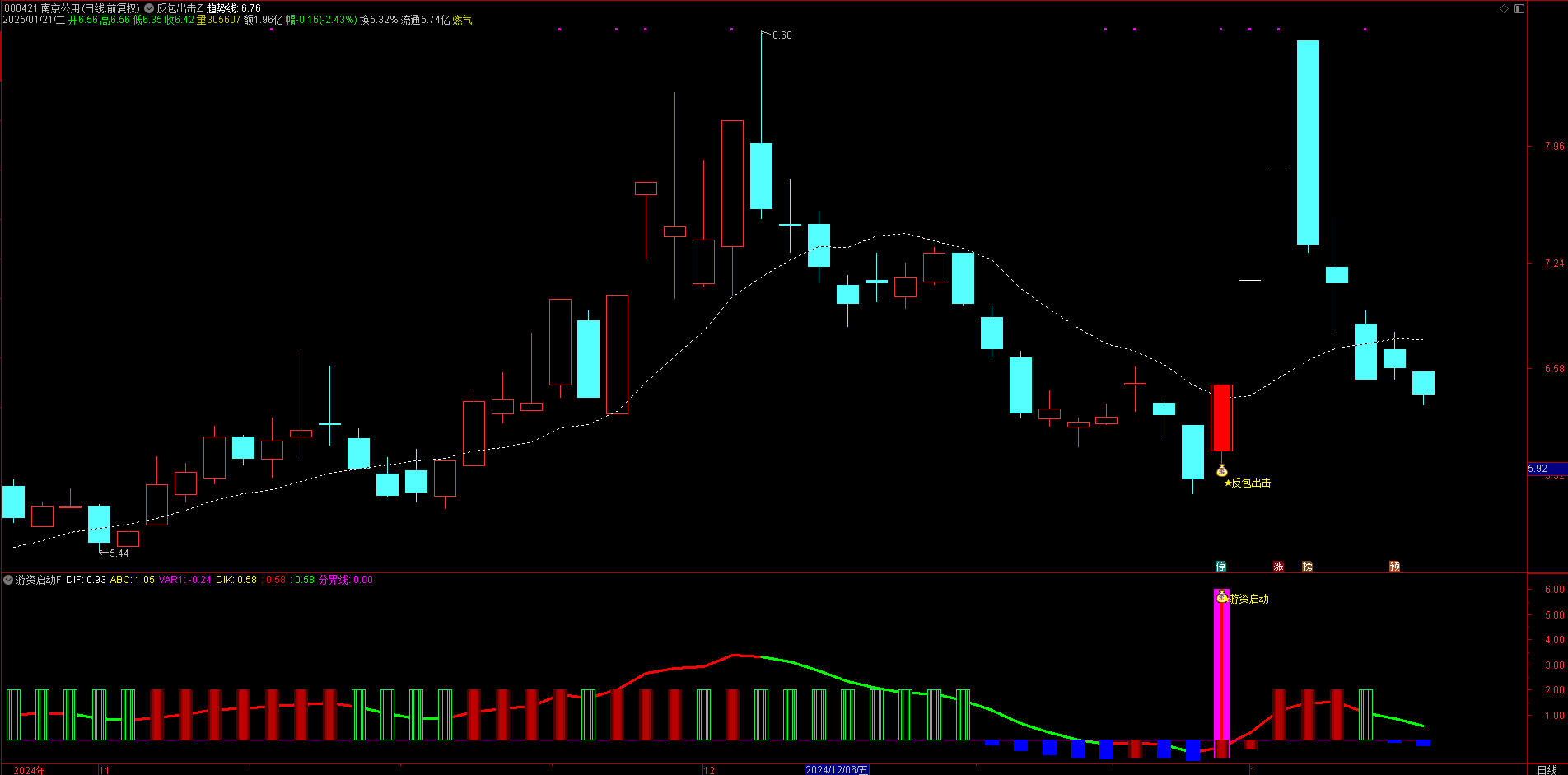Click the 燃气 sector label
This screenshot has height=775, width=1568.
pos(463,20)
